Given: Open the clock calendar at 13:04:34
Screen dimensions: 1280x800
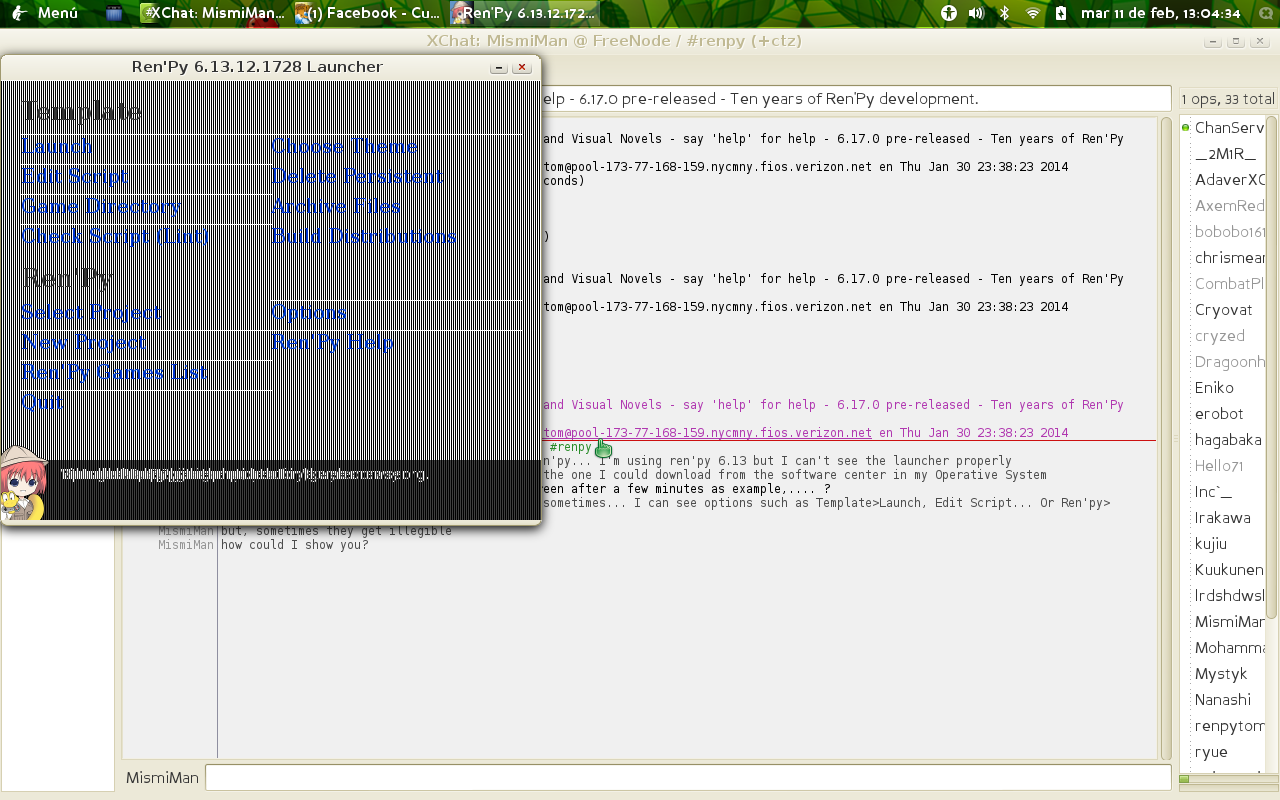Looking at the screenshot, I should [x=1161, y=13].
